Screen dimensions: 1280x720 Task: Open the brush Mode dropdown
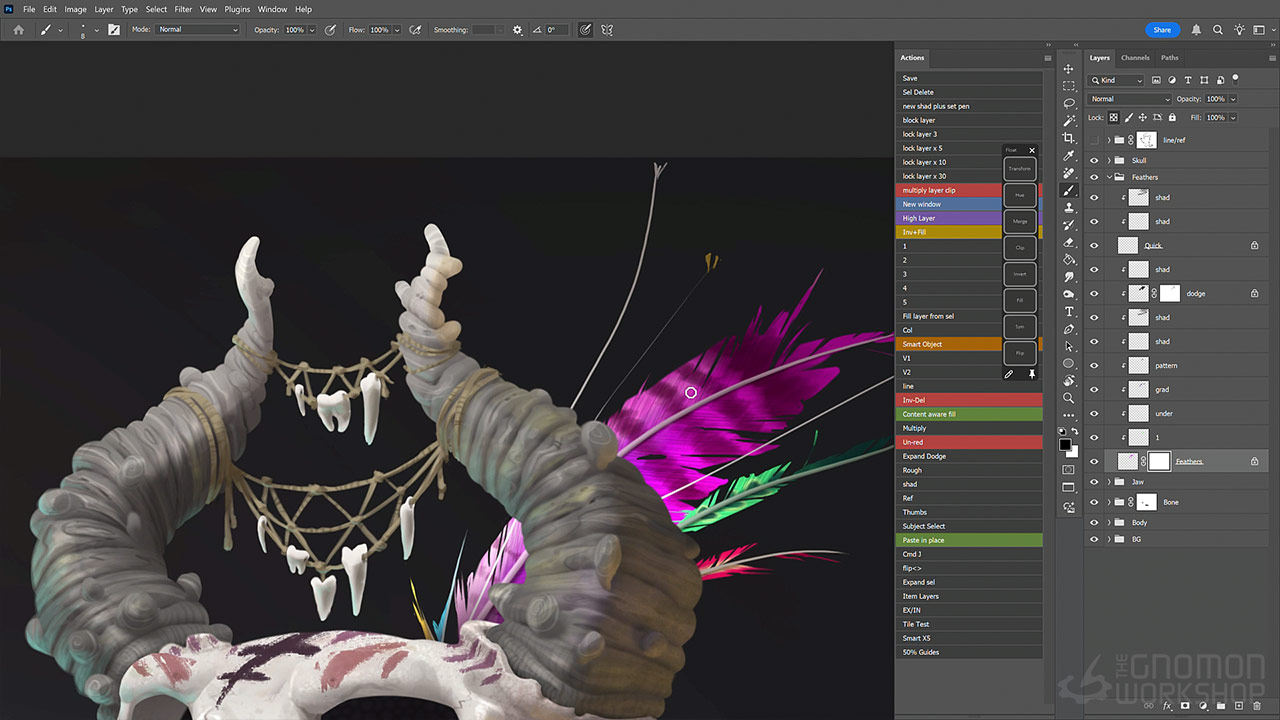point(197,30)
